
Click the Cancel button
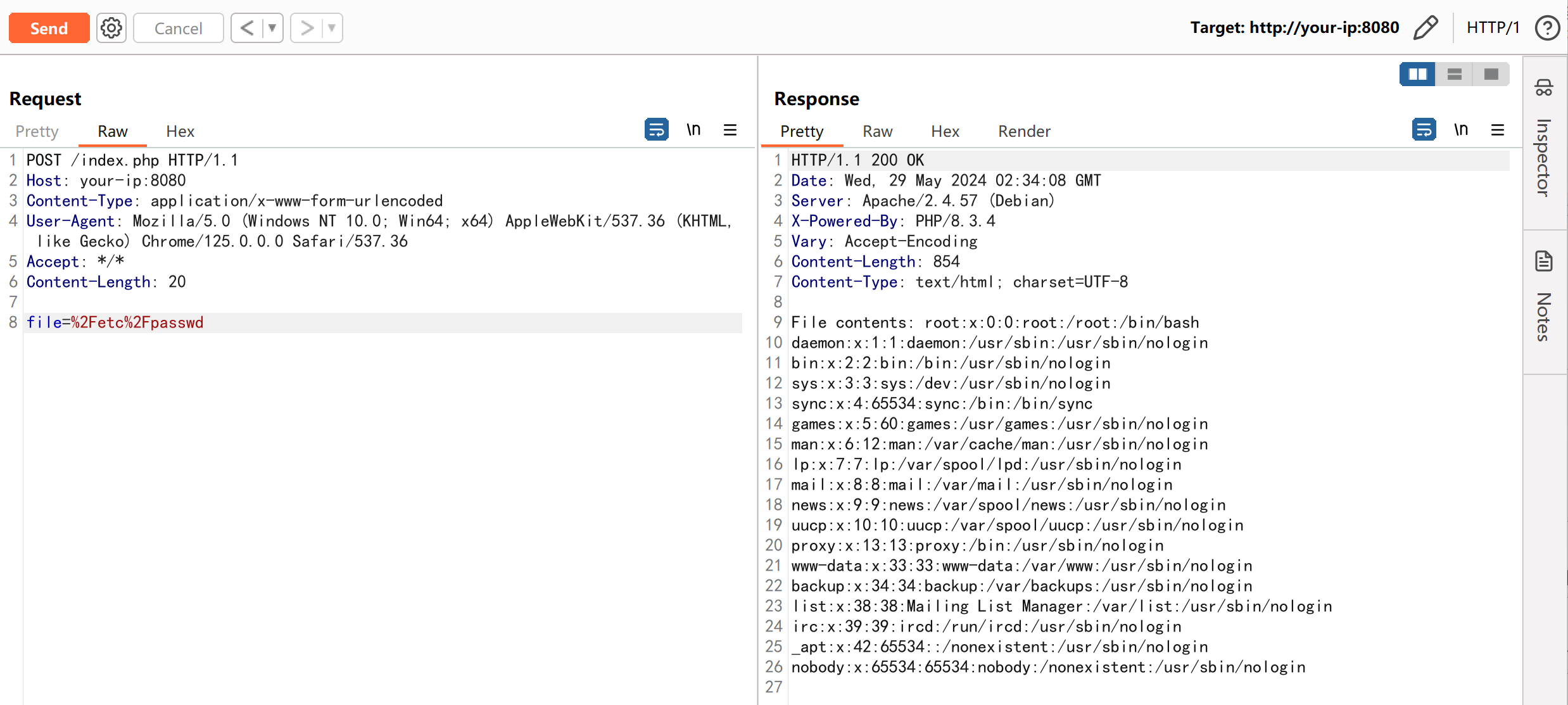pyautogui.click(x=178, y=28)
